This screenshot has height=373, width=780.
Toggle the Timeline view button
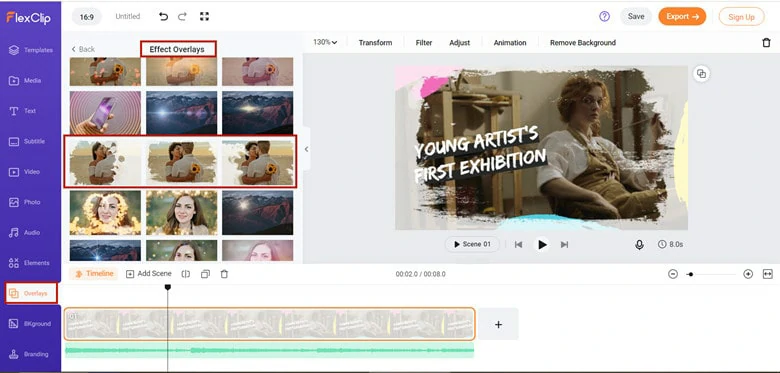(x=94, y=274)
